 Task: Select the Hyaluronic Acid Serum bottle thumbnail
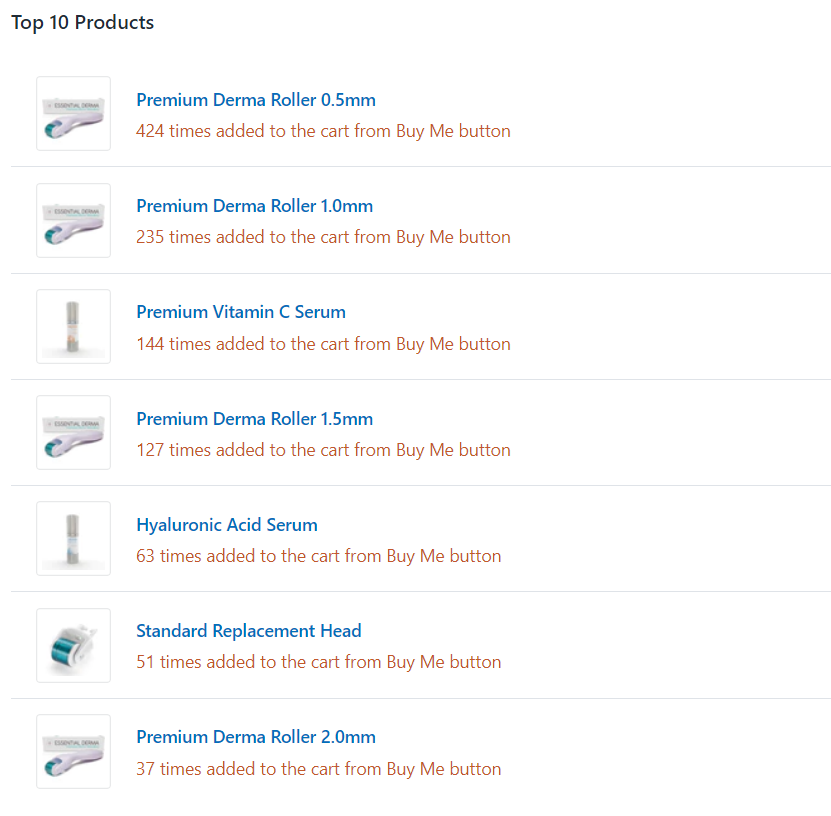tap(74, 538)
